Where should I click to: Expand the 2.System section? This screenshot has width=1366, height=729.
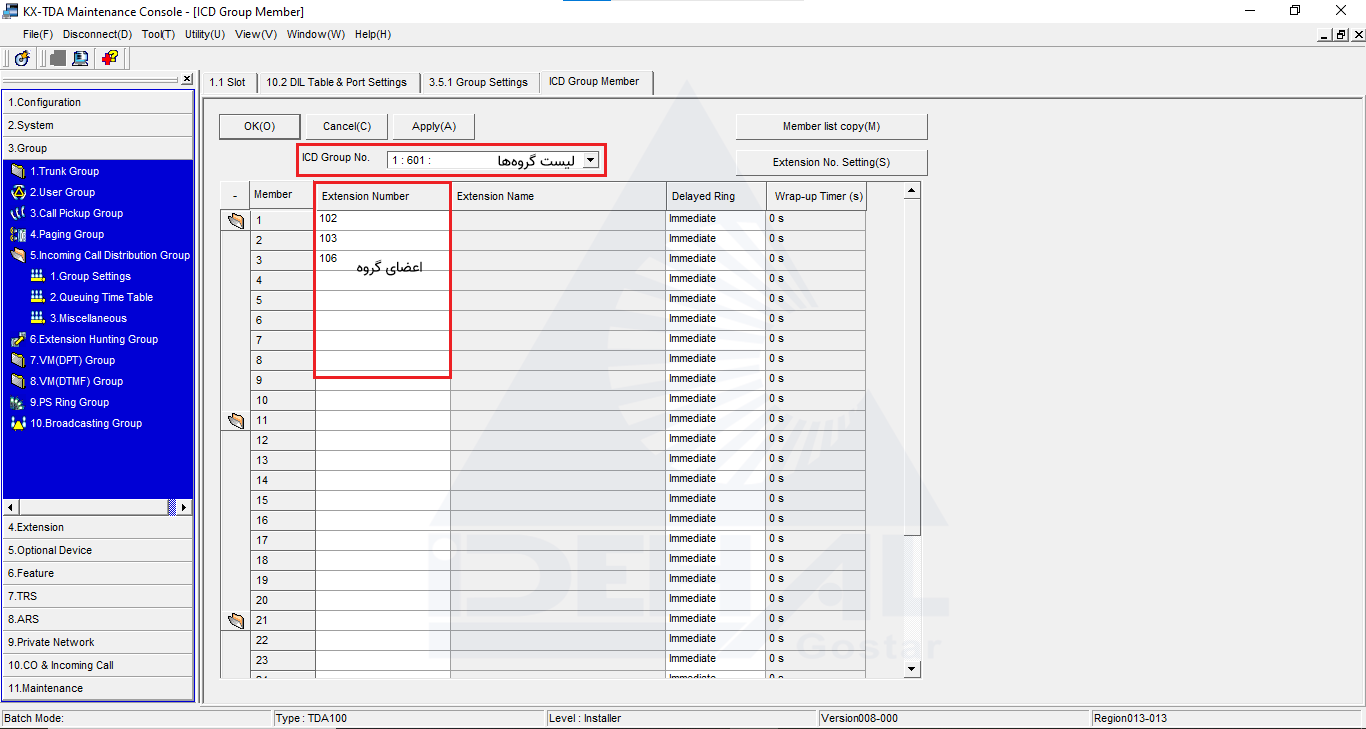point(98,125)
